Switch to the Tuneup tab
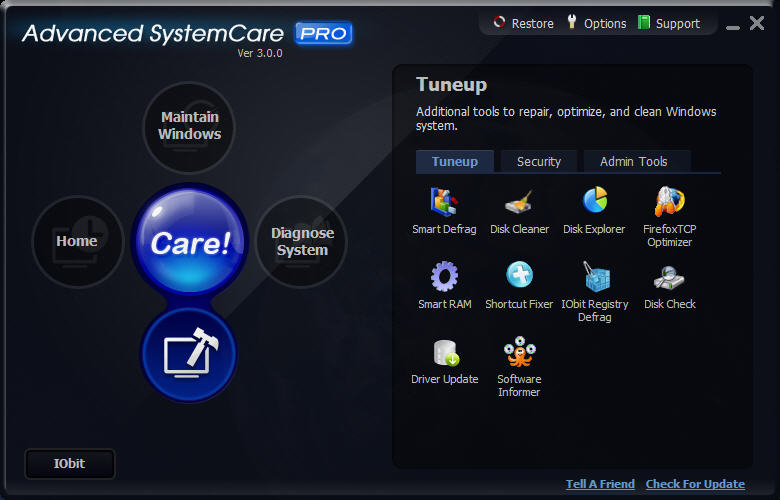Image resolution: width=780 pixels, height=500 pixels. coord(455,161)
